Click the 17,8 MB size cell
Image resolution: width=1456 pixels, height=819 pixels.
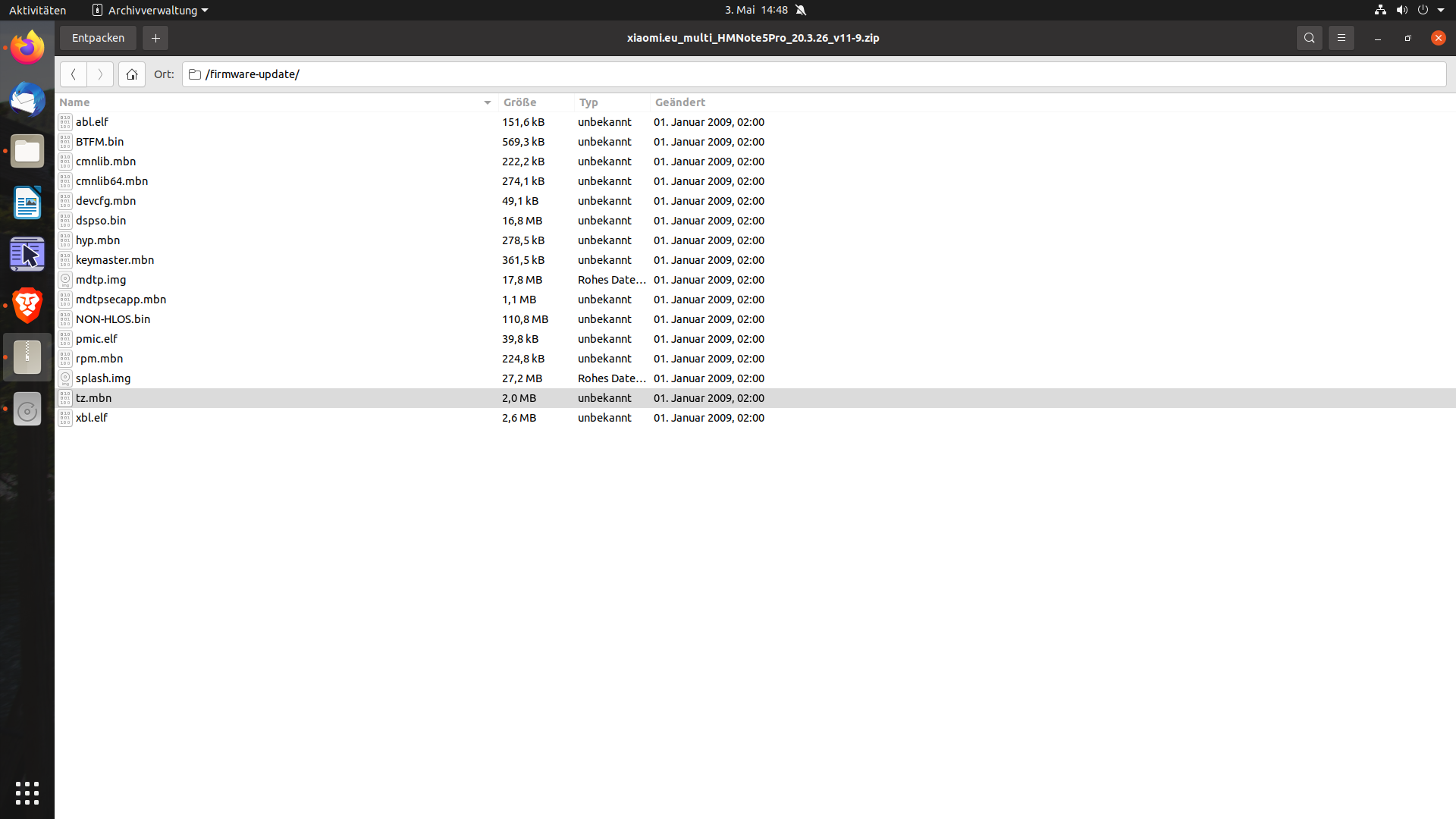522,280
